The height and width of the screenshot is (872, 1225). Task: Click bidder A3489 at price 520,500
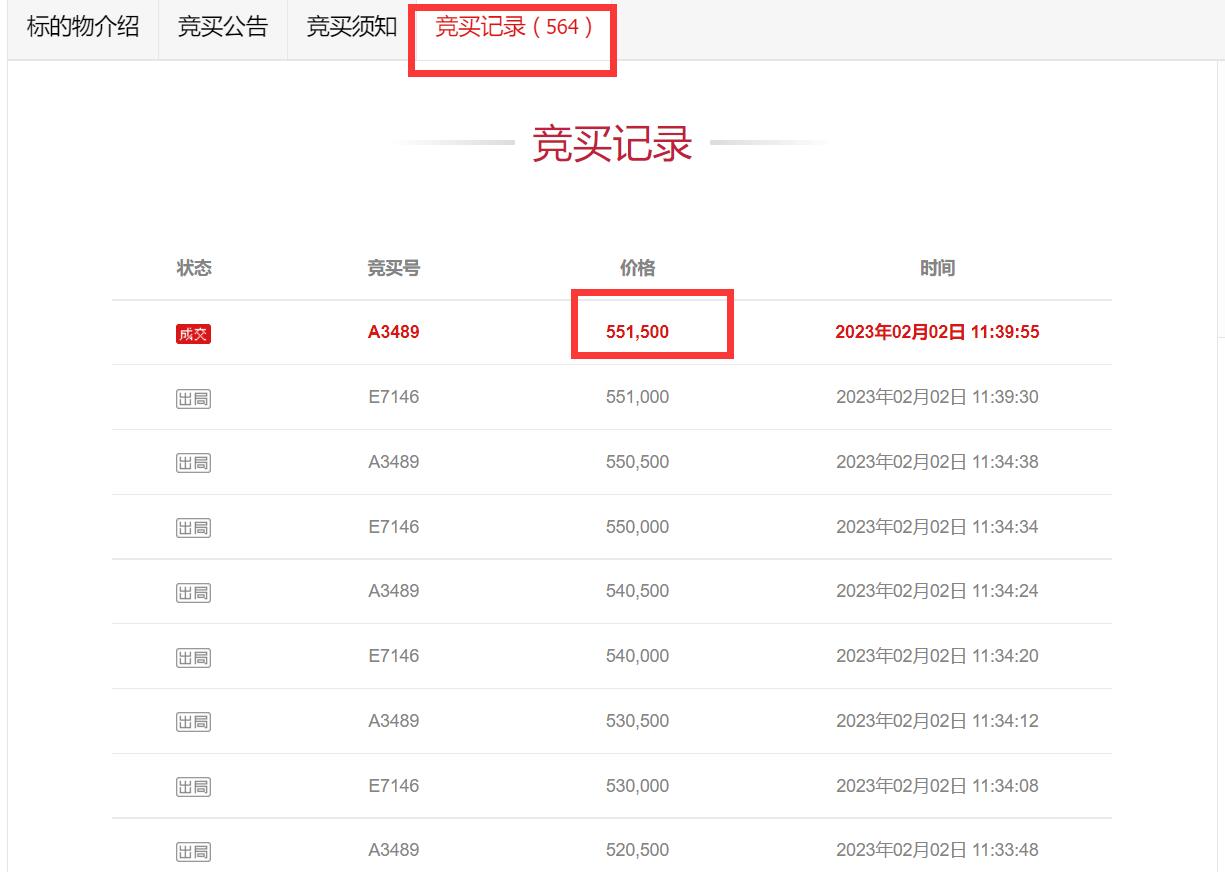click(x=394, y=850)
